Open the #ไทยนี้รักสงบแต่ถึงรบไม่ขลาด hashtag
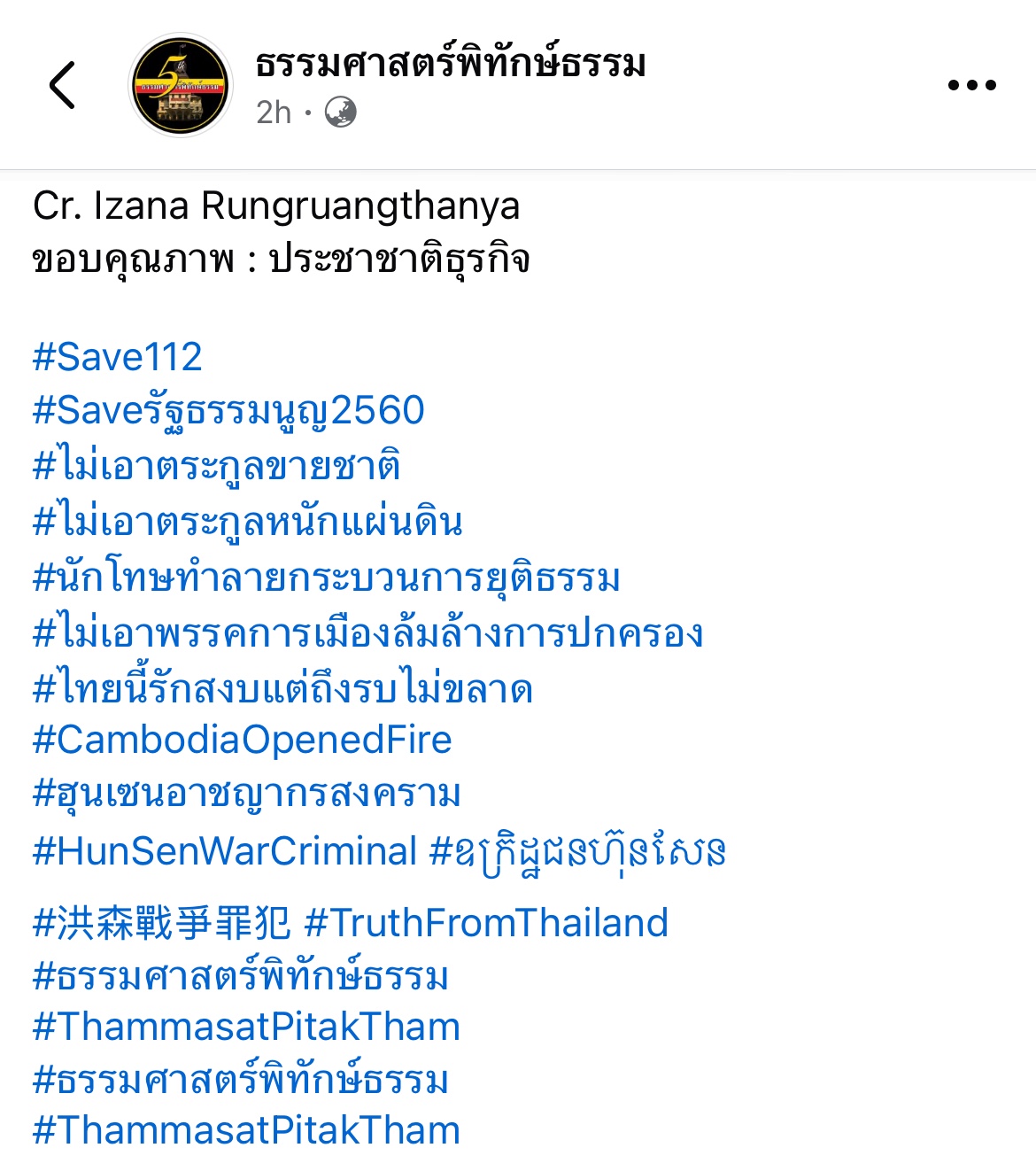Screen dimensions: 1036x1171 click(283, 688)
